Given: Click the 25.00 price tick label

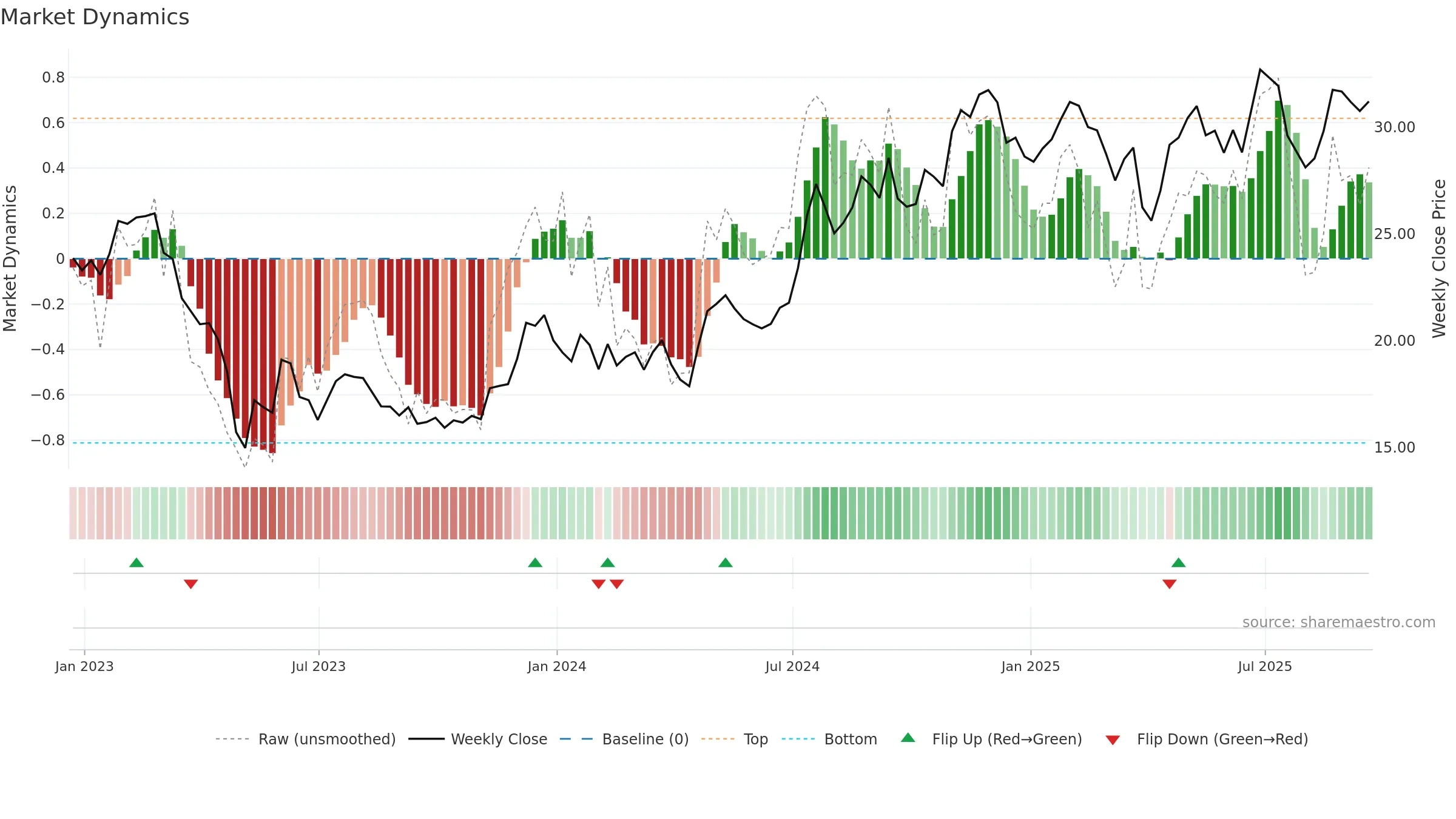Looking at the screenshot, I should (x=1395, y=234).
